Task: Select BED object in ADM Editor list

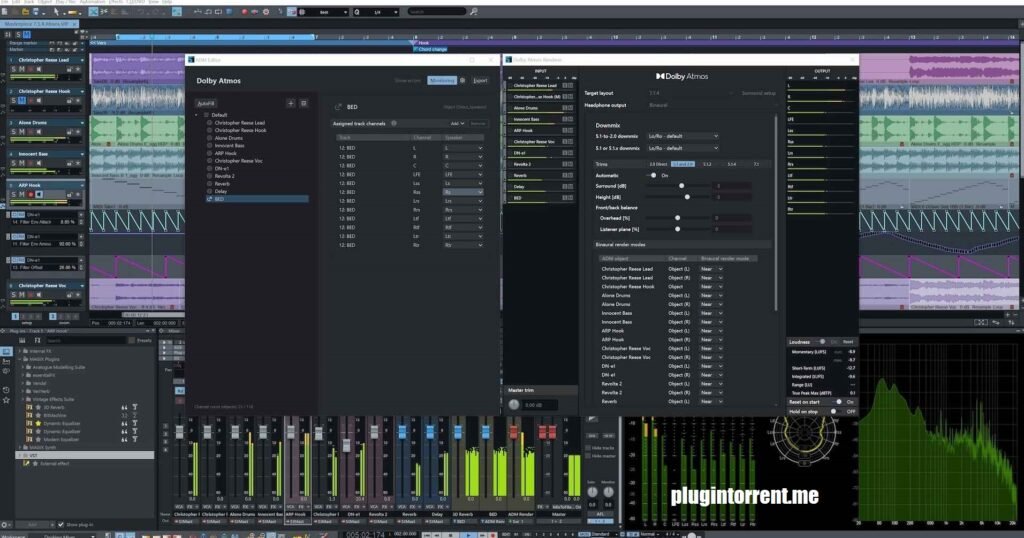Action: point(256,199)
